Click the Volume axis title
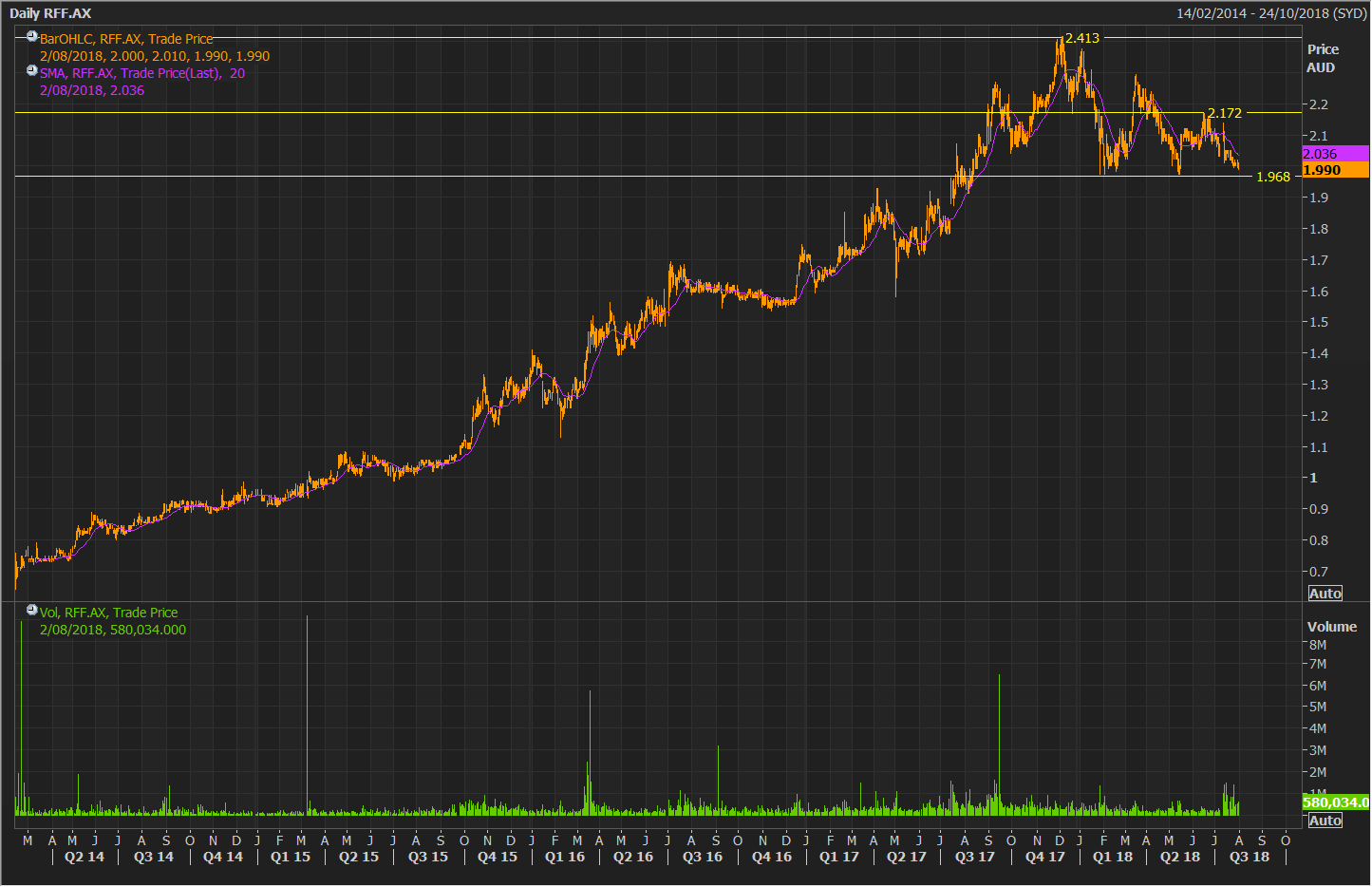The image size is (1372, 887). pos(1331,627)
